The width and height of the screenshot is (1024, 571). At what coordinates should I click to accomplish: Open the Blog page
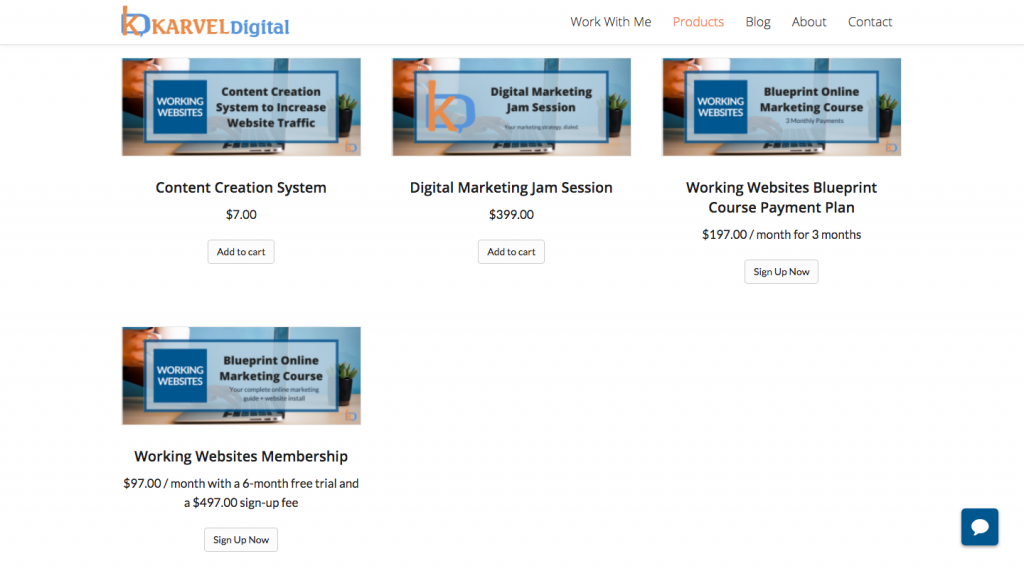point(758,22)
